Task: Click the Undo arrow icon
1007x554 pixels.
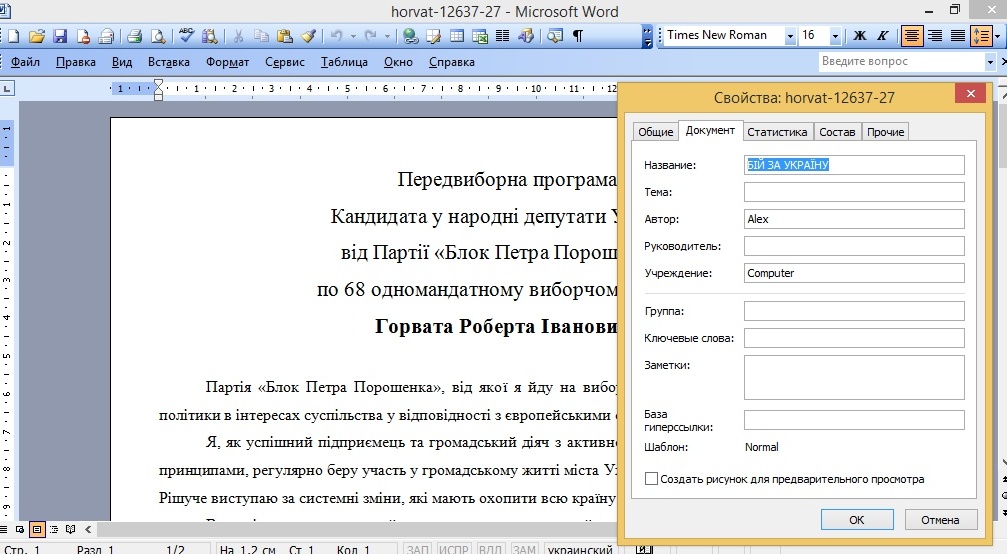Action: pyautogui.click(x=337, y=36)
